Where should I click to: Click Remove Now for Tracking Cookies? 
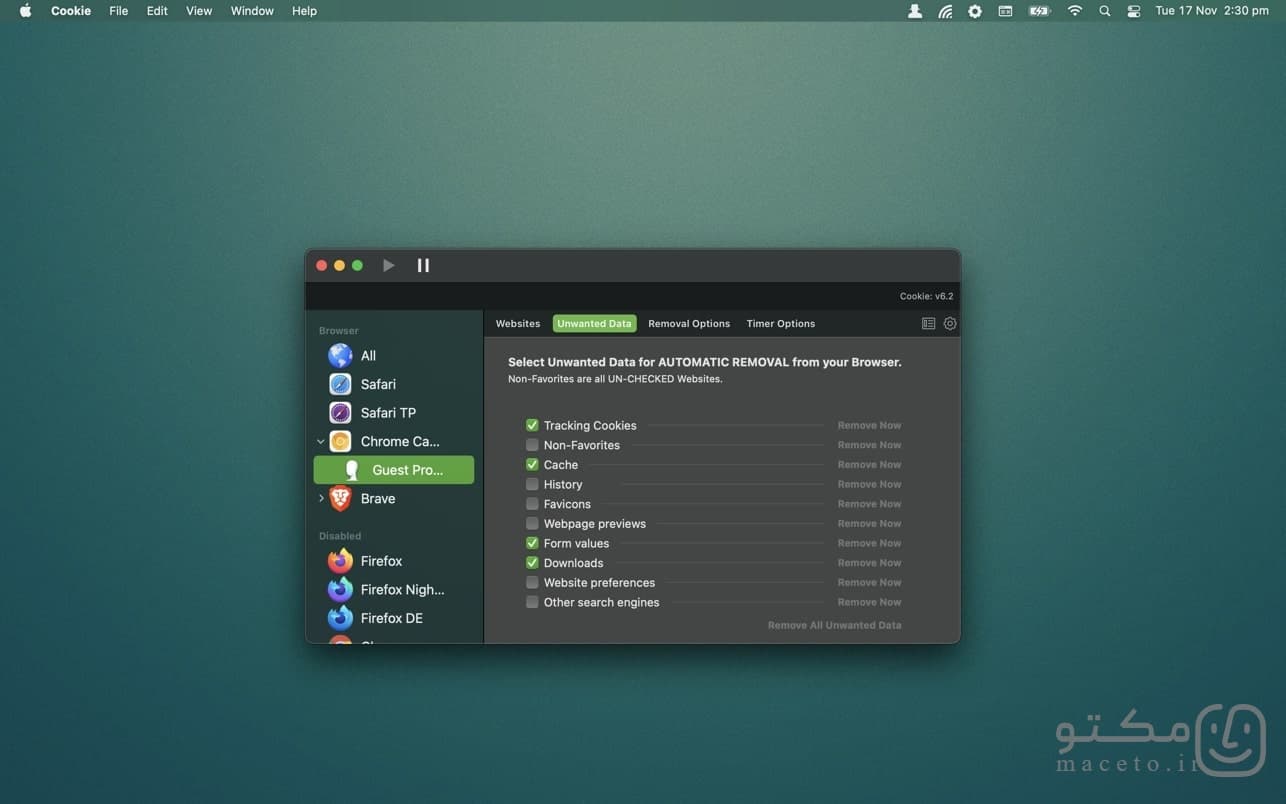coord(869,425)
